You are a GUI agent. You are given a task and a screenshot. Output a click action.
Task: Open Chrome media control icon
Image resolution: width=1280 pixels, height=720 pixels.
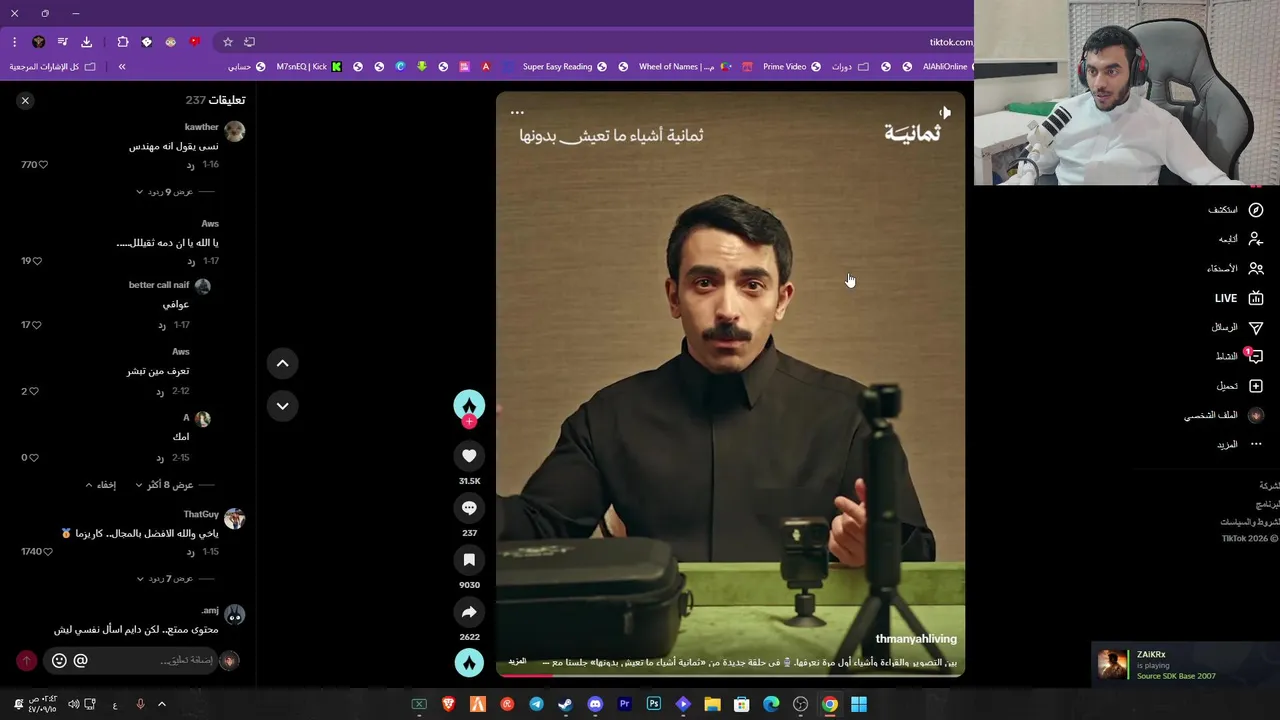pyautogui.click(x=62, y=42)
